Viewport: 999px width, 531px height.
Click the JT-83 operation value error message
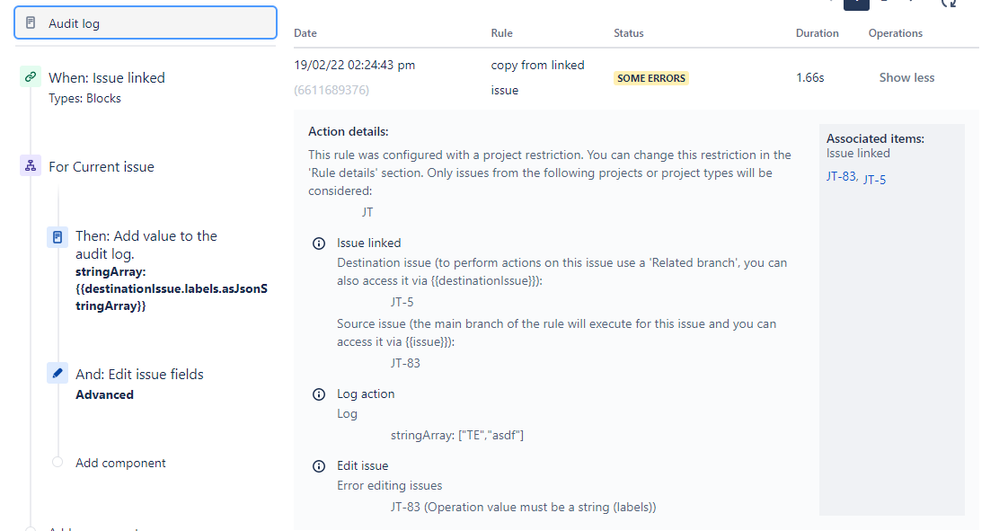pos(523,507)
